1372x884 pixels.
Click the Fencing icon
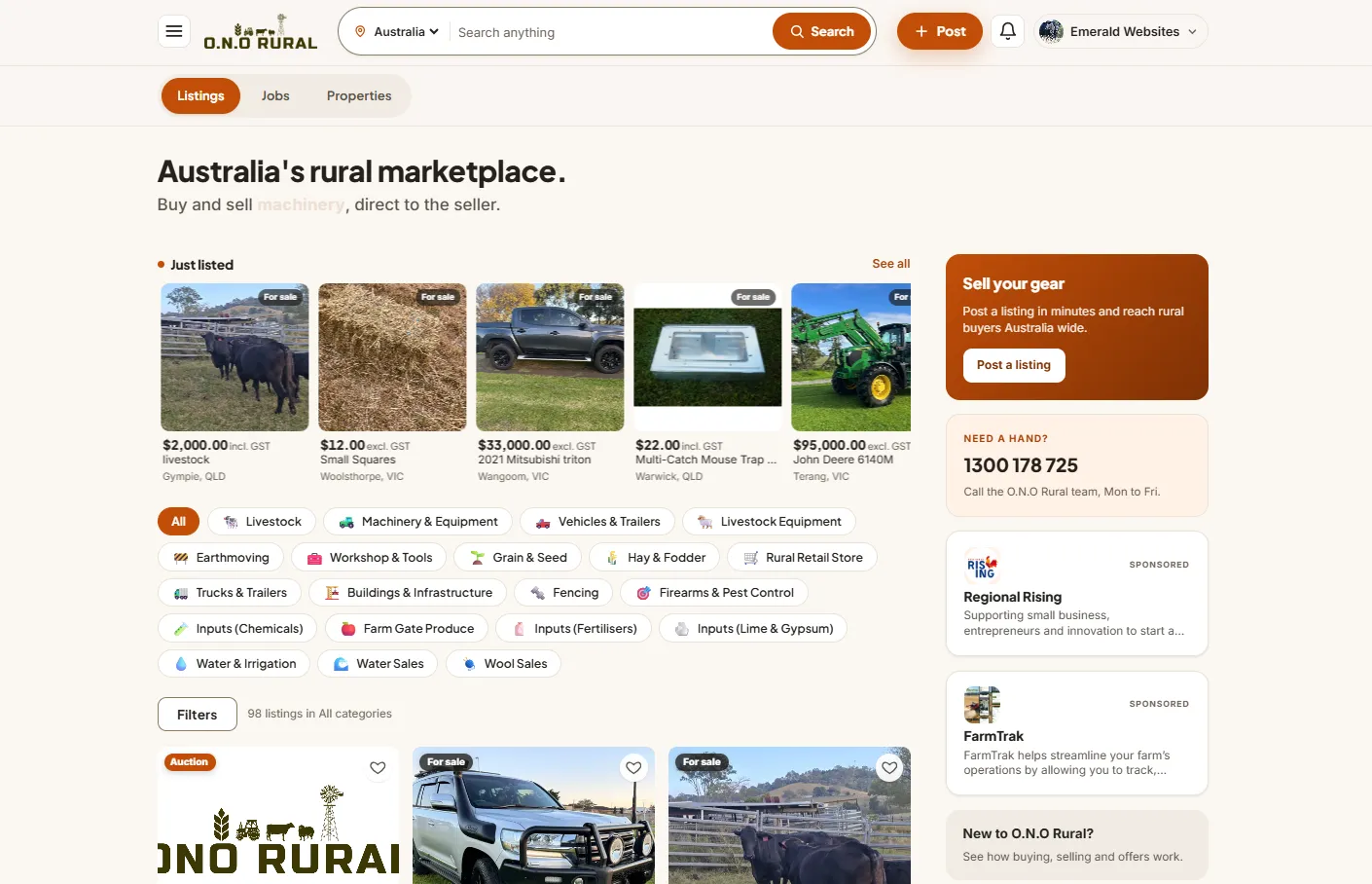[x=537, y=593]
